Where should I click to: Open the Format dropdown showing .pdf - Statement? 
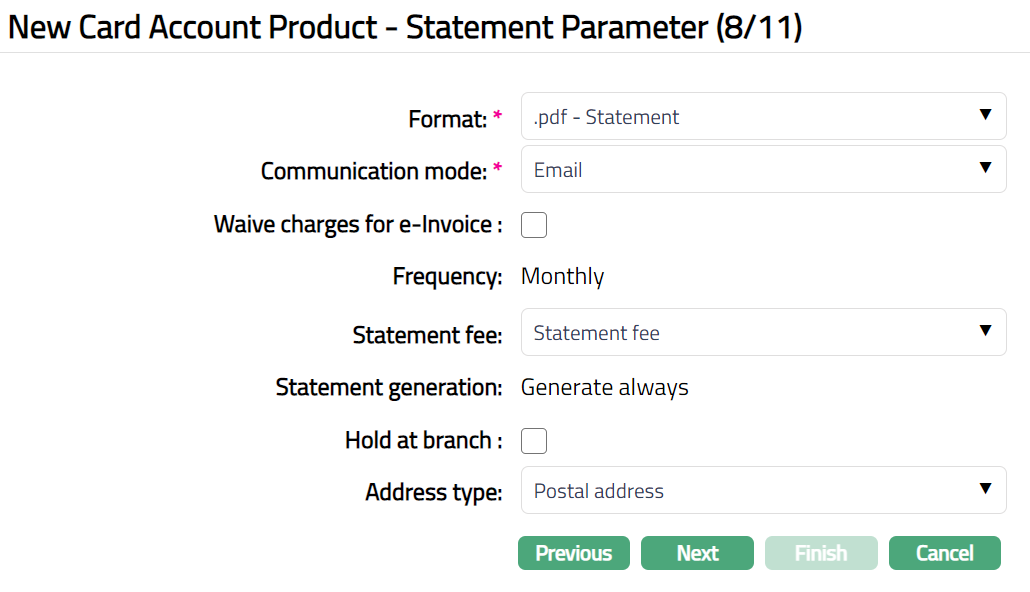click(750, 117)
